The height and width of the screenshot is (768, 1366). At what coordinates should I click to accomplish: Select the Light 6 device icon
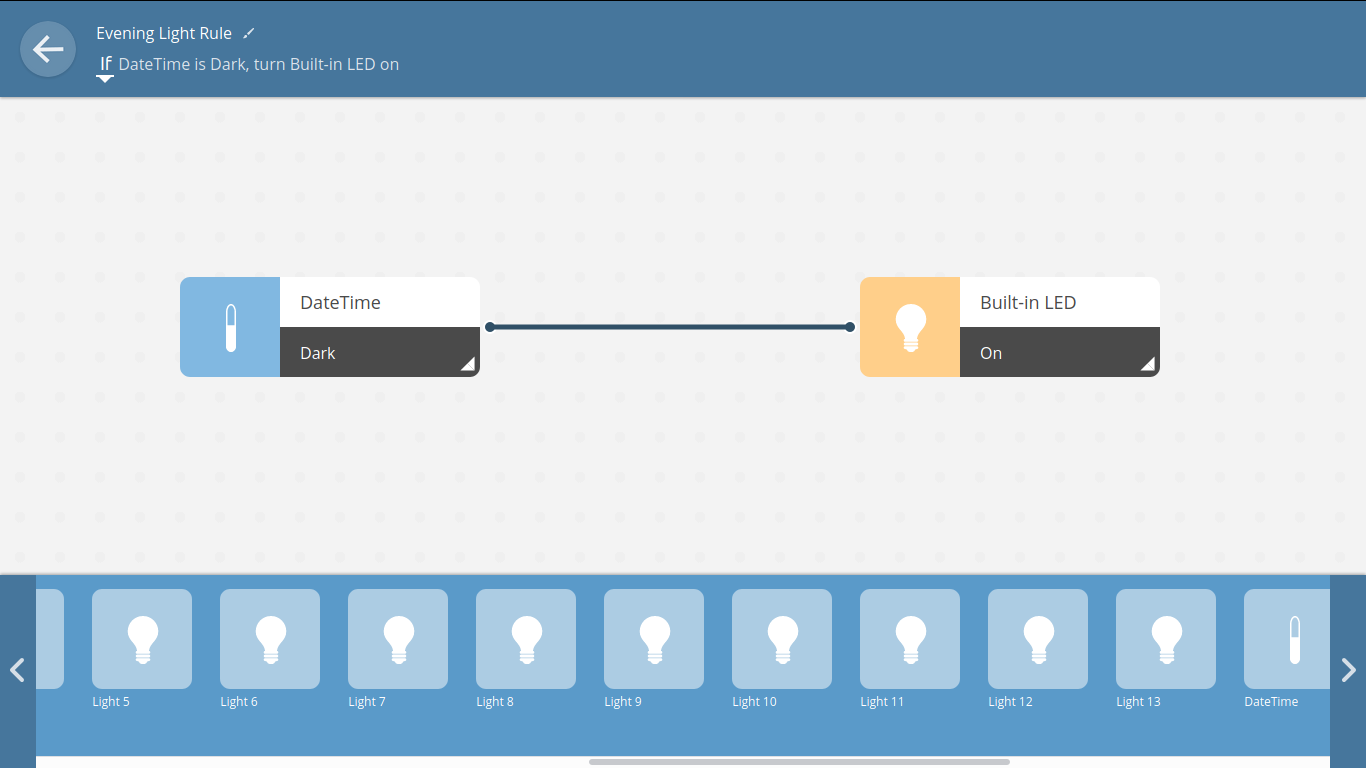click(x=269, y=639)
